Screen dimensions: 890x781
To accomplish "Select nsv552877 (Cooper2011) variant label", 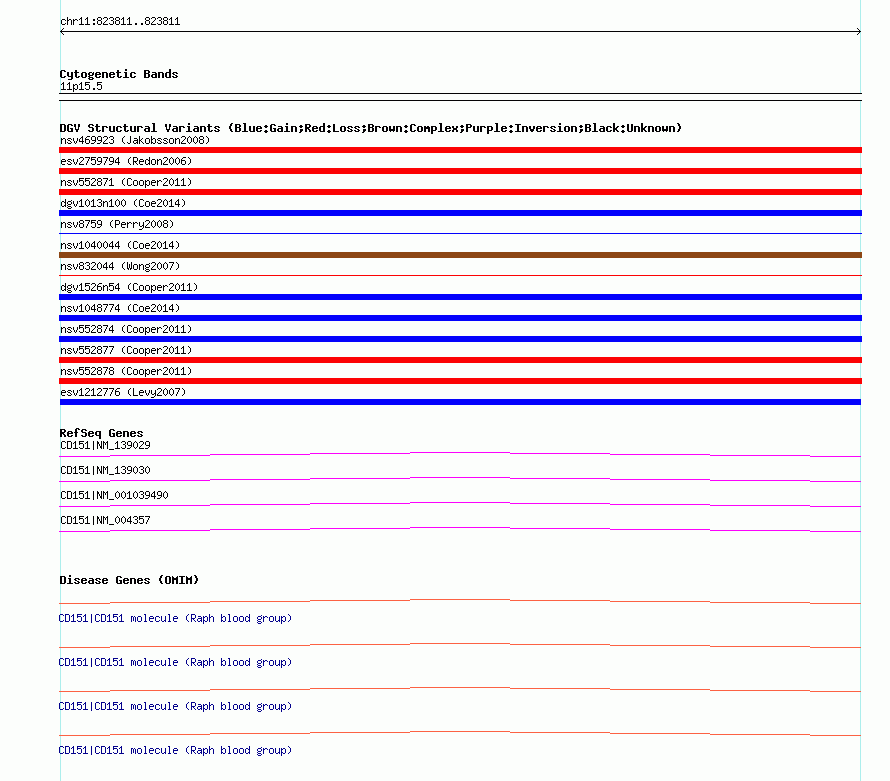I will (126, 350).
